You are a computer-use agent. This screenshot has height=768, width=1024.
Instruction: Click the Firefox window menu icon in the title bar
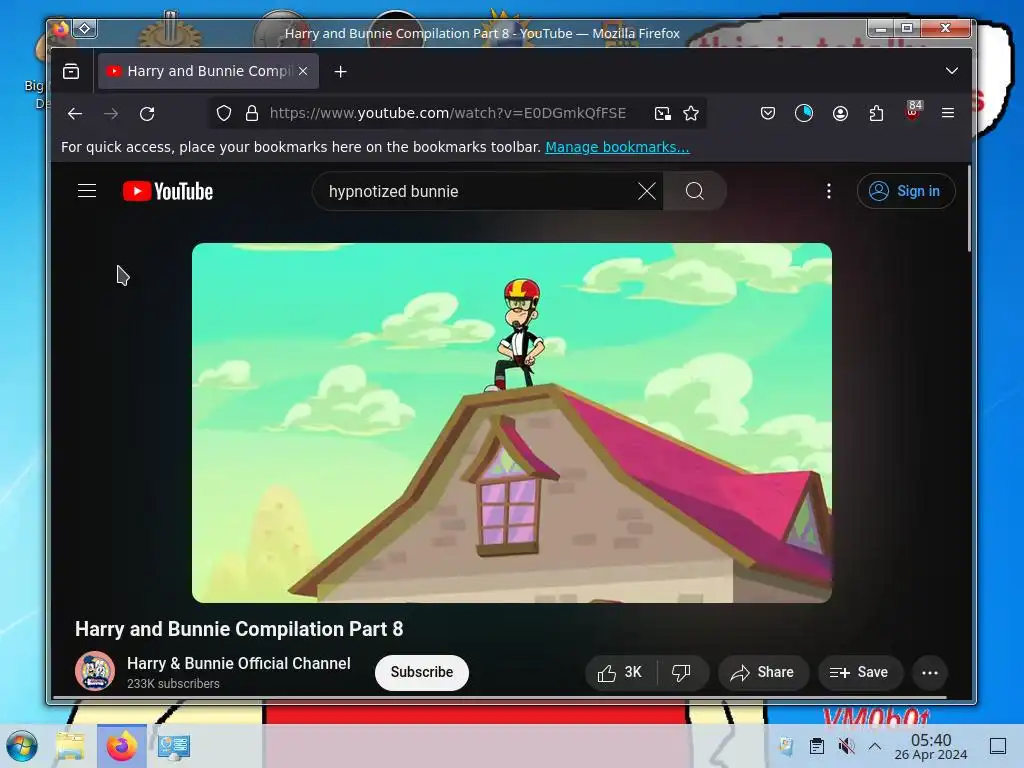[x=60, y=29]
